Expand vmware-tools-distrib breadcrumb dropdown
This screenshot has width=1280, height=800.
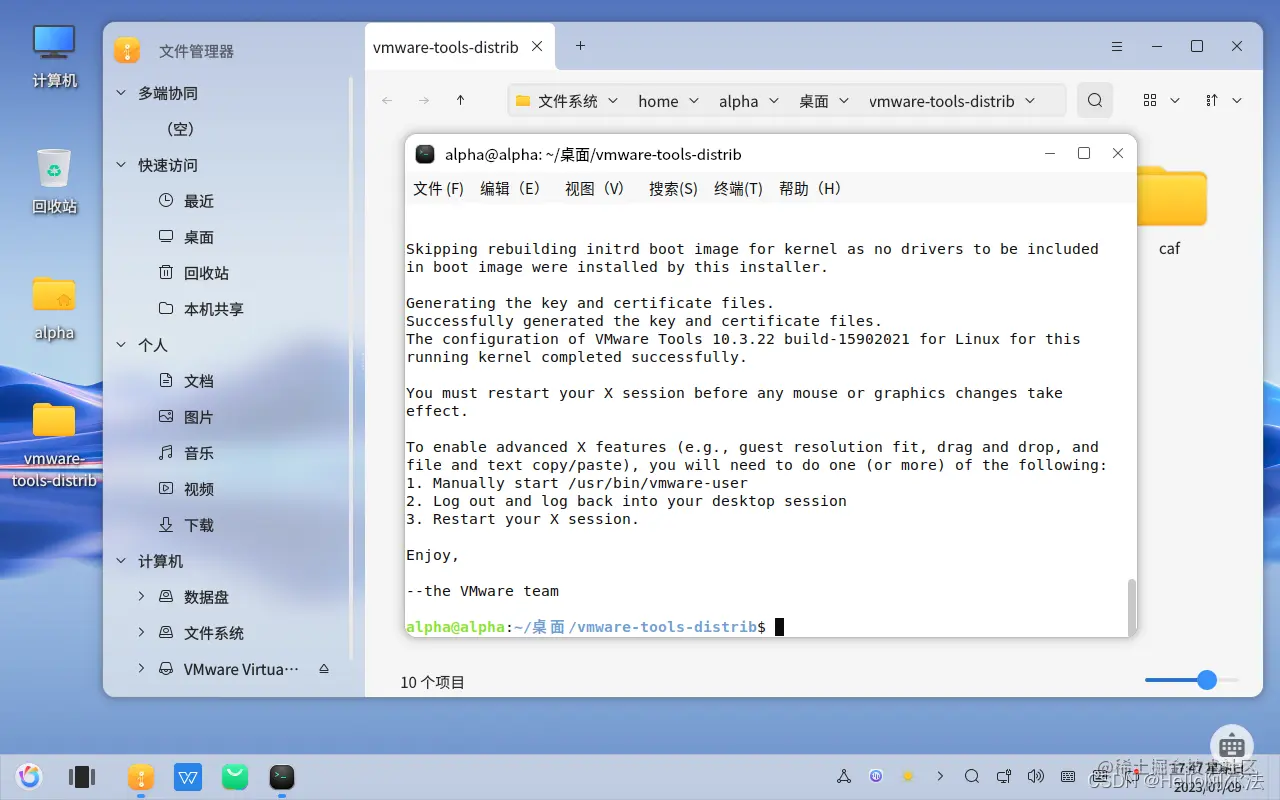pyautogui.click(x=1030, y=100)
